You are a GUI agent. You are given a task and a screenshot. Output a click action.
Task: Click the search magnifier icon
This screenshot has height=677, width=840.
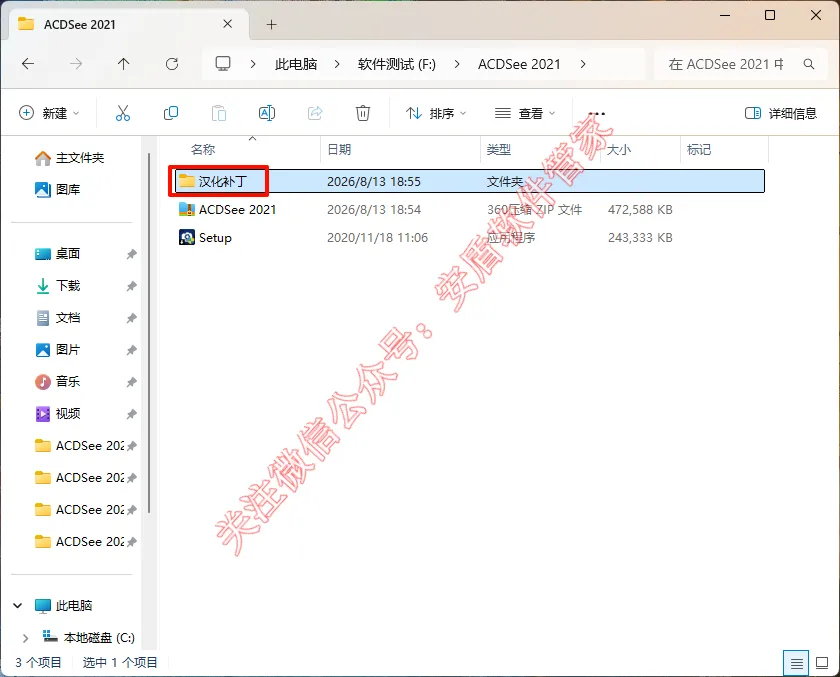point(809,64)
